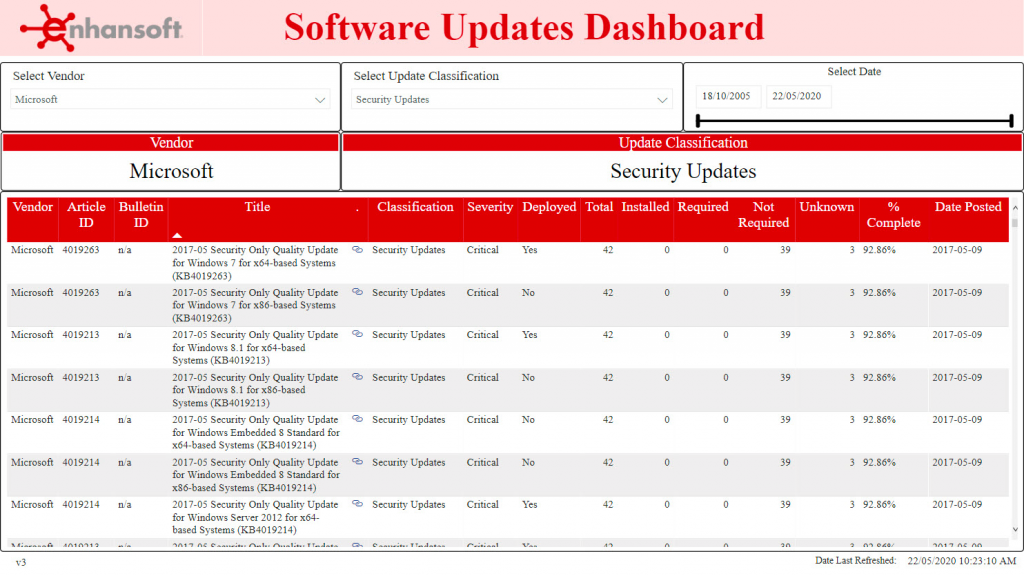Click the start date field 18/10/2005
Viewport: 1024px width, 576px height.
pyautogui.click(x=727, y=96)
